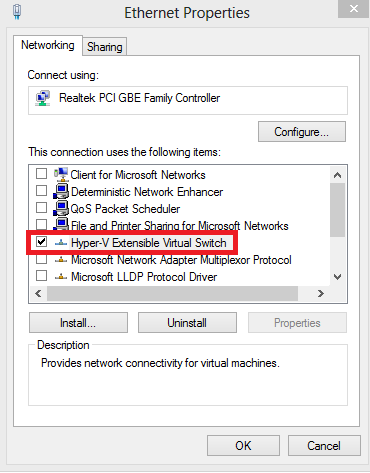Click the Microsoft LLDP Protocol Driver icon
The width and height of the screenshot is (370, 473).
61,277
